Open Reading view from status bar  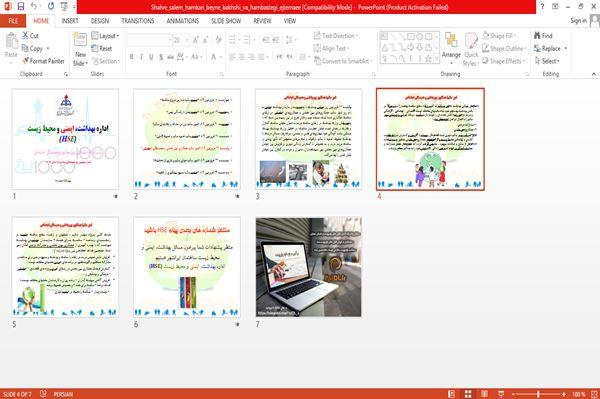tap(484, 394)
